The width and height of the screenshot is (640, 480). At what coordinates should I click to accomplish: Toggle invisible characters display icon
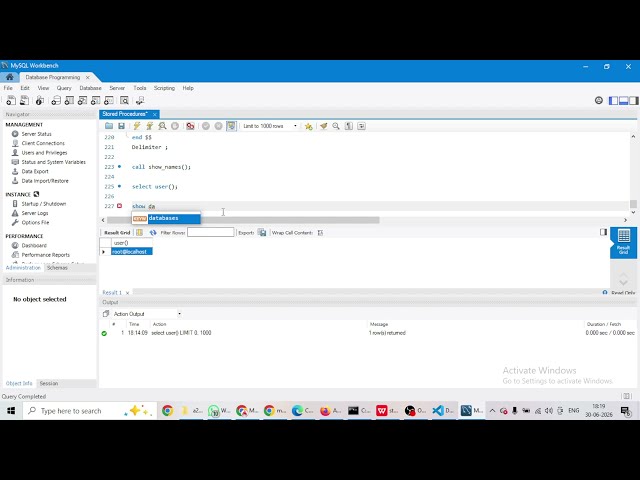pyautogui.click(x=349, y=126)
